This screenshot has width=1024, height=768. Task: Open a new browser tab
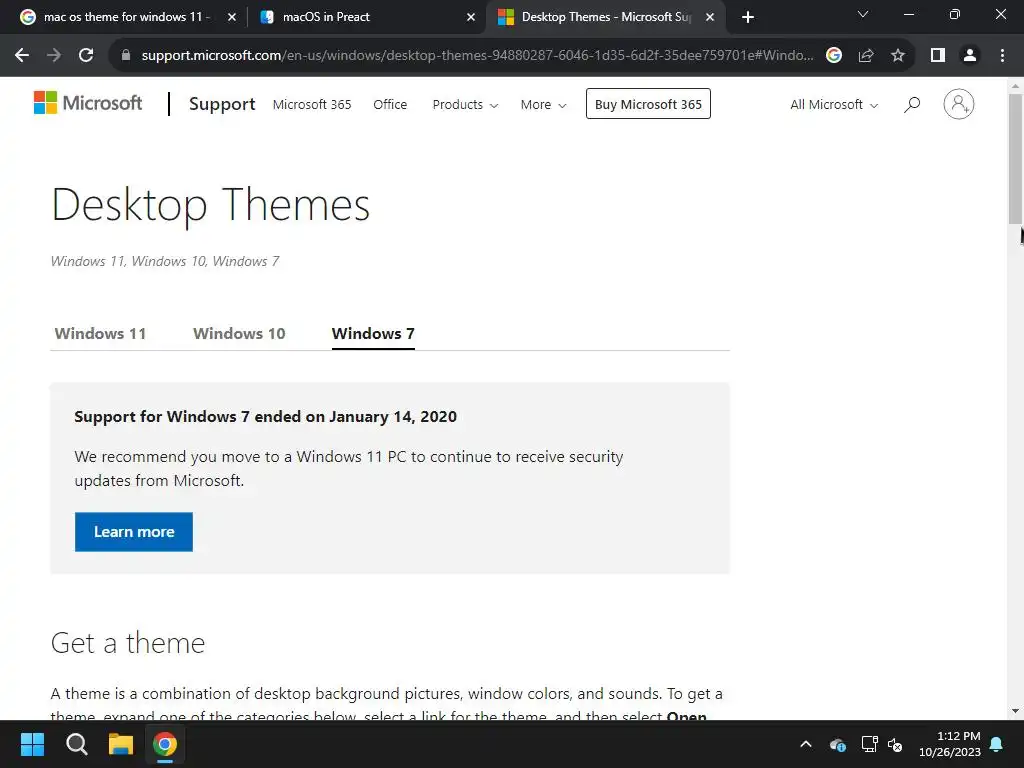pyautogui.click(x=748, y=17)
